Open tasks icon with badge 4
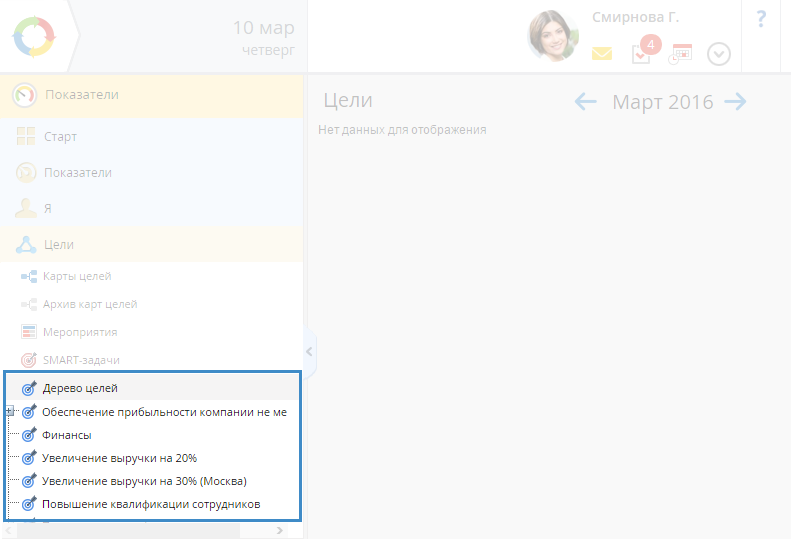Image resolution: width=791 pixels, height=539 pixels. [642, 53]
